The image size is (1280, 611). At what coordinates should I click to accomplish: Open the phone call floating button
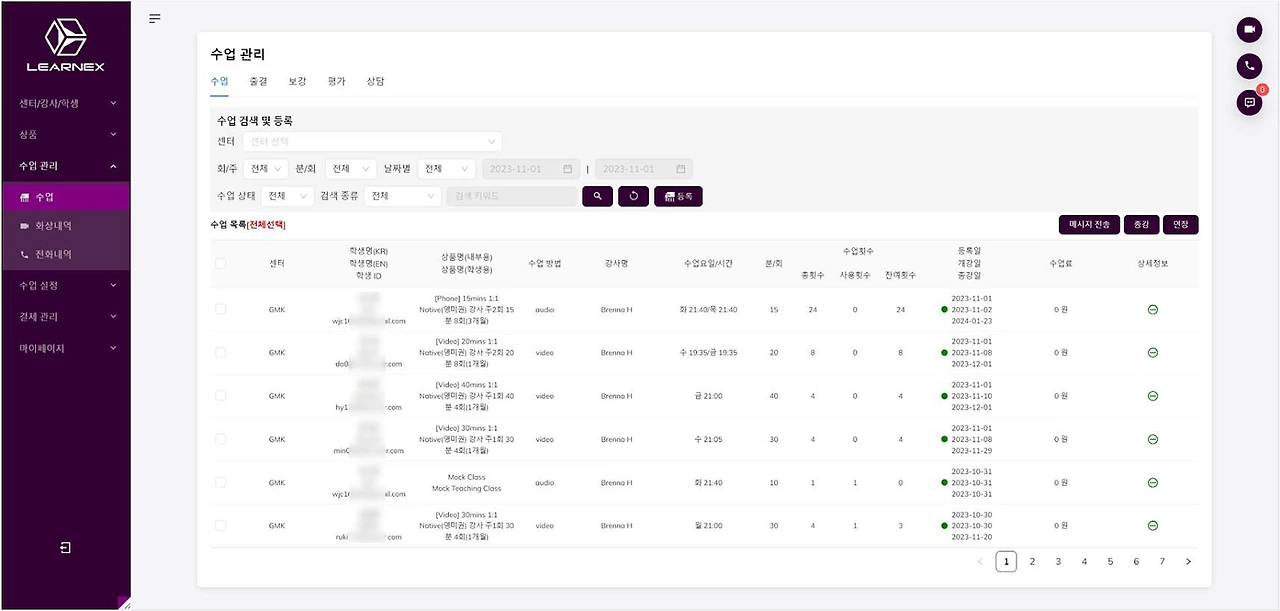point(1249,66)
